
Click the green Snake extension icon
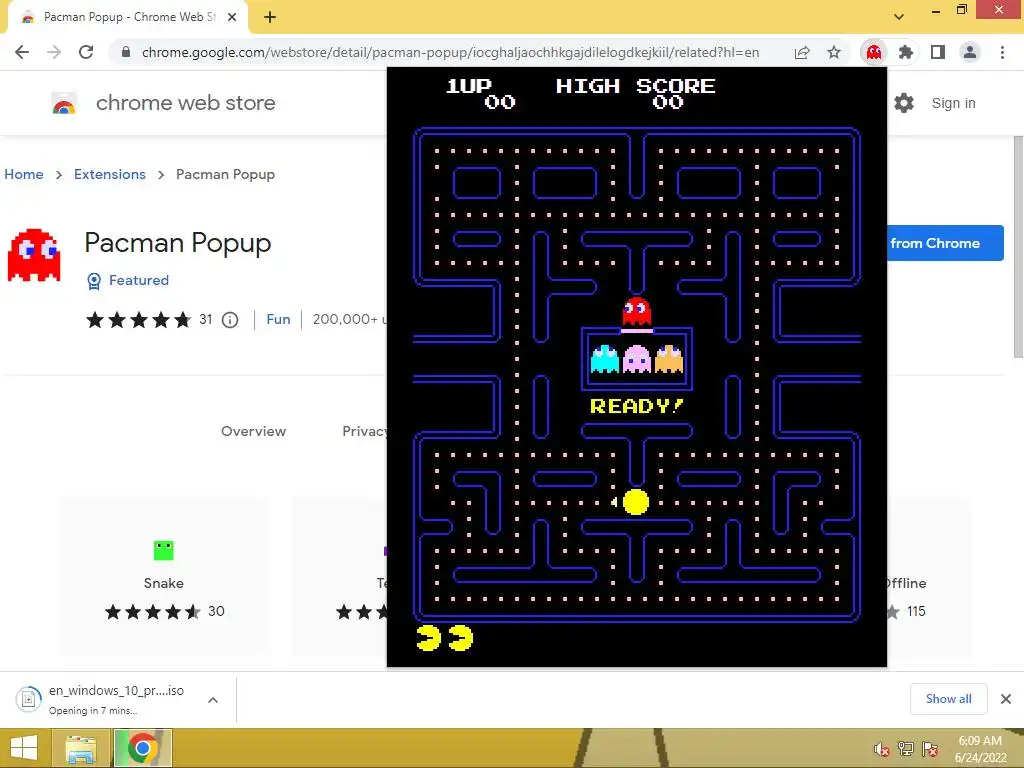(x=164, y=551)
